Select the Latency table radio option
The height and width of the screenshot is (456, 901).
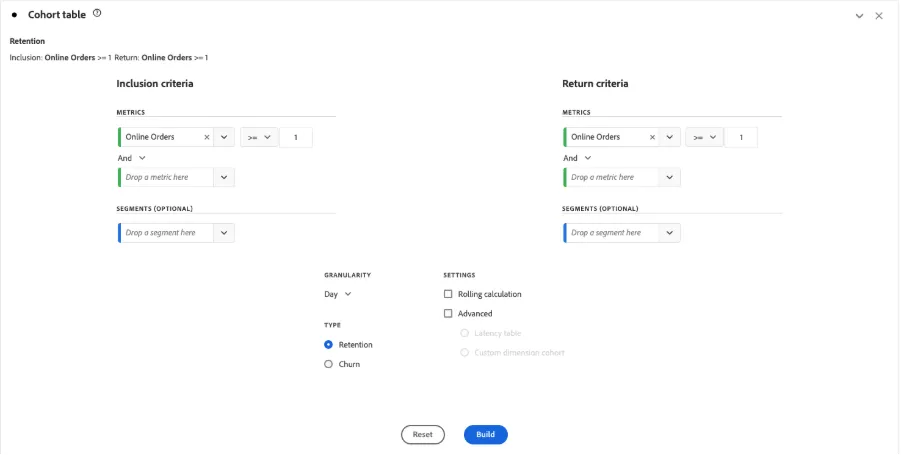[464, 333]
